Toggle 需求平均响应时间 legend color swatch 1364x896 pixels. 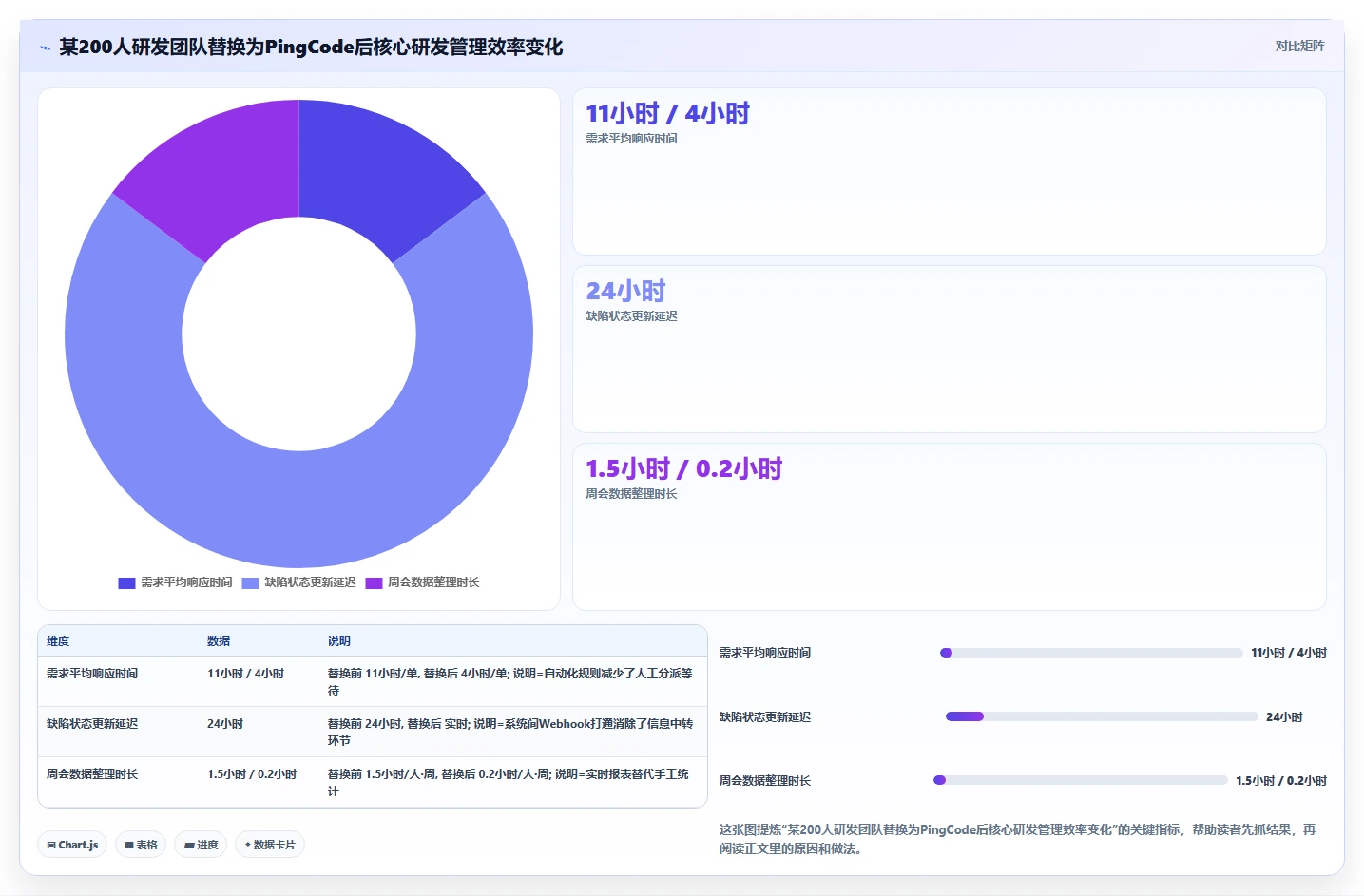[126, 582]
